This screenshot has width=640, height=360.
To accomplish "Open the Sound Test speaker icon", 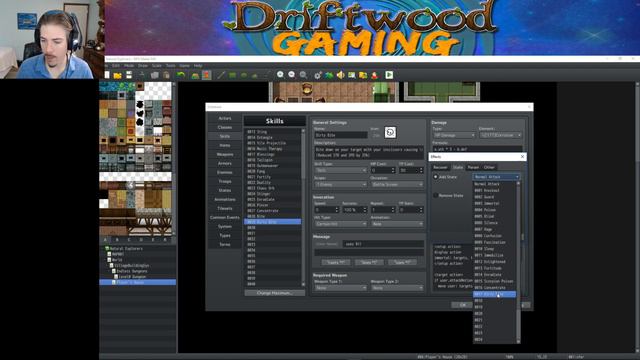I will (x=340, y=75).
